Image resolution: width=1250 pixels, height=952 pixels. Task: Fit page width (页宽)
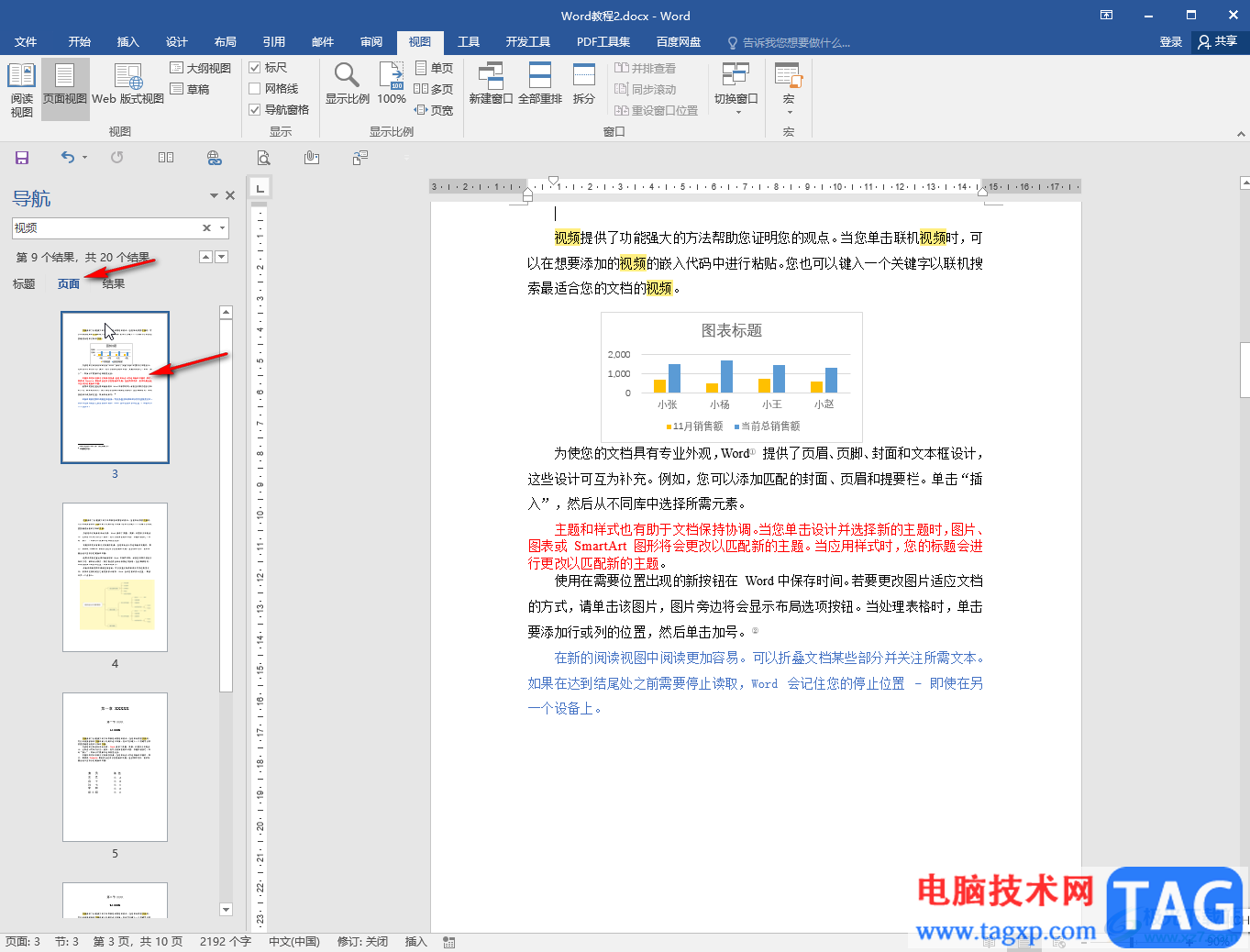pos(434,110)
